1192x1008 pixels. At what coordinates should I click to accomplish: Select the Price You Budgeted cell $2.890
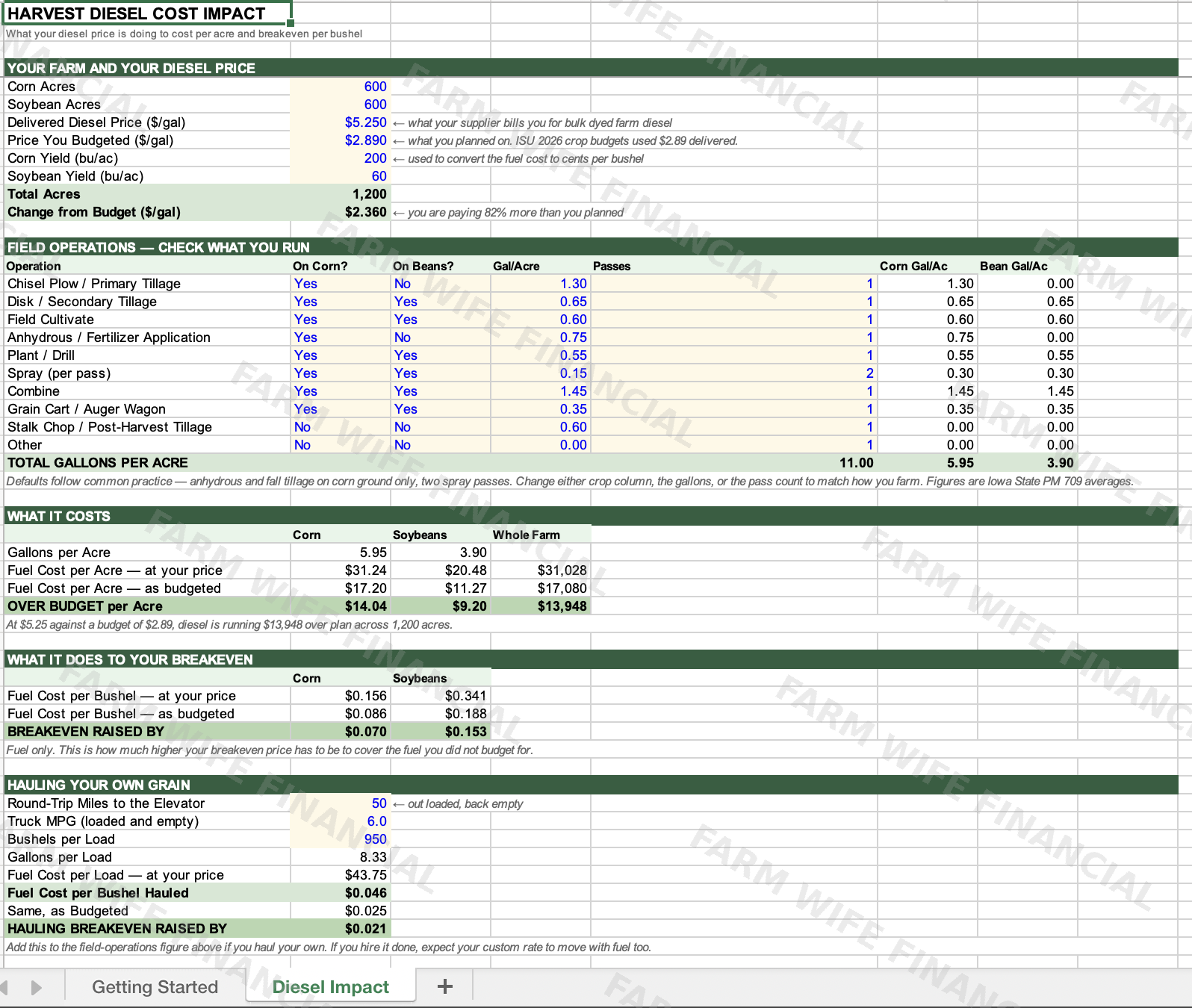[x=341, y=140]
